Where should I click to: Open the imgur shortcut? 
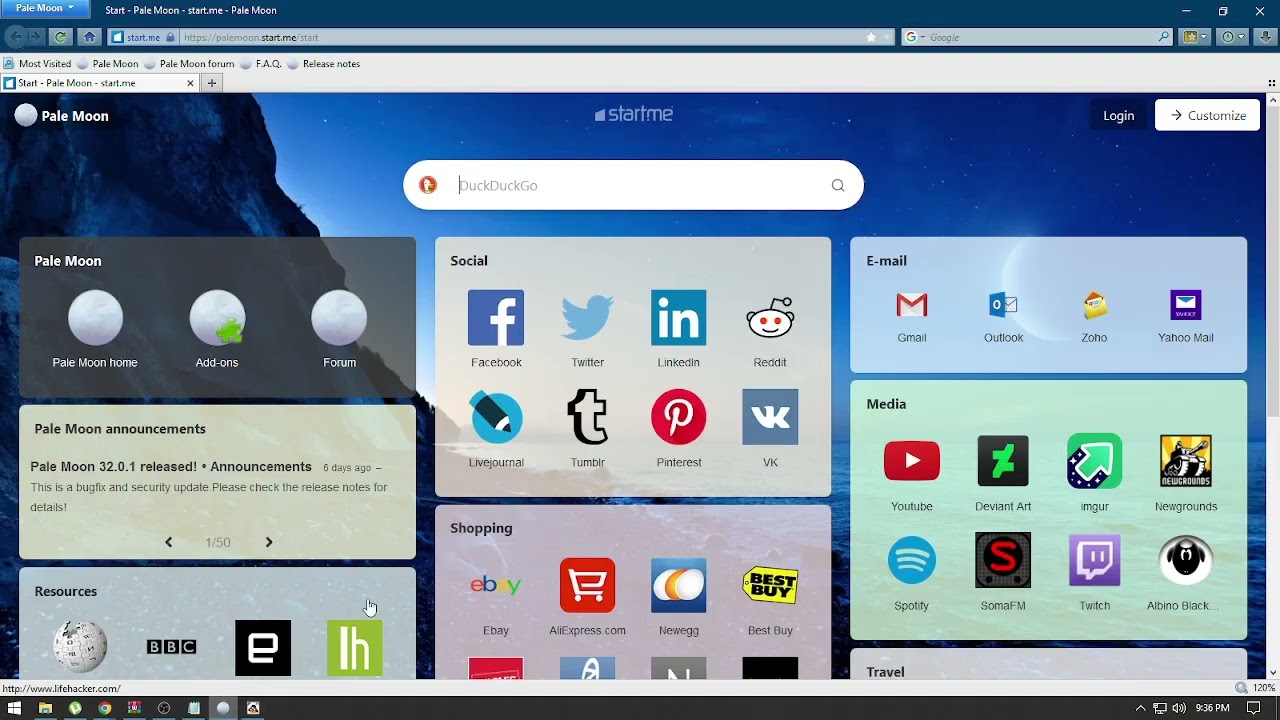1094,461
